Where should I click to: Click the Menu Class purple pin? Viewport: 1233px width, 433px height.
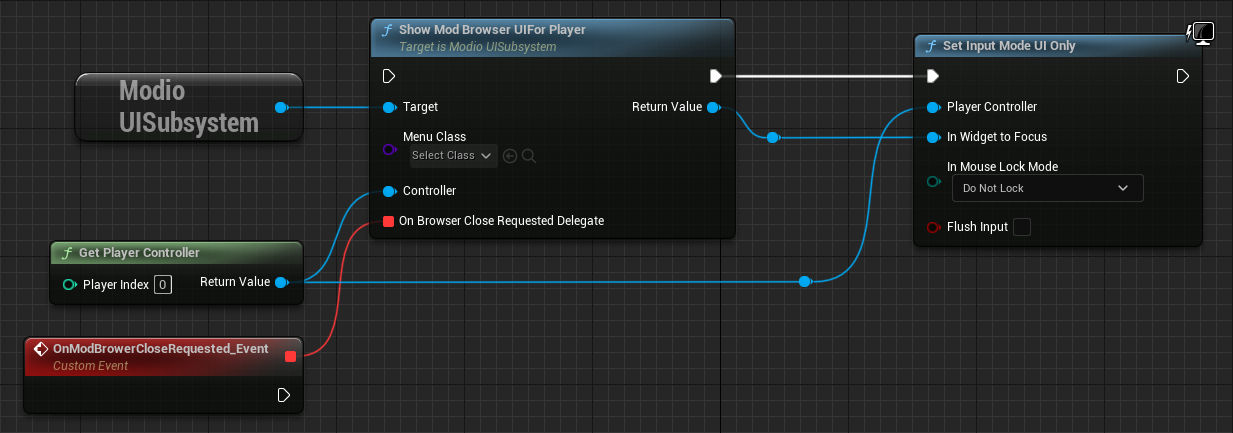(389, 150)
